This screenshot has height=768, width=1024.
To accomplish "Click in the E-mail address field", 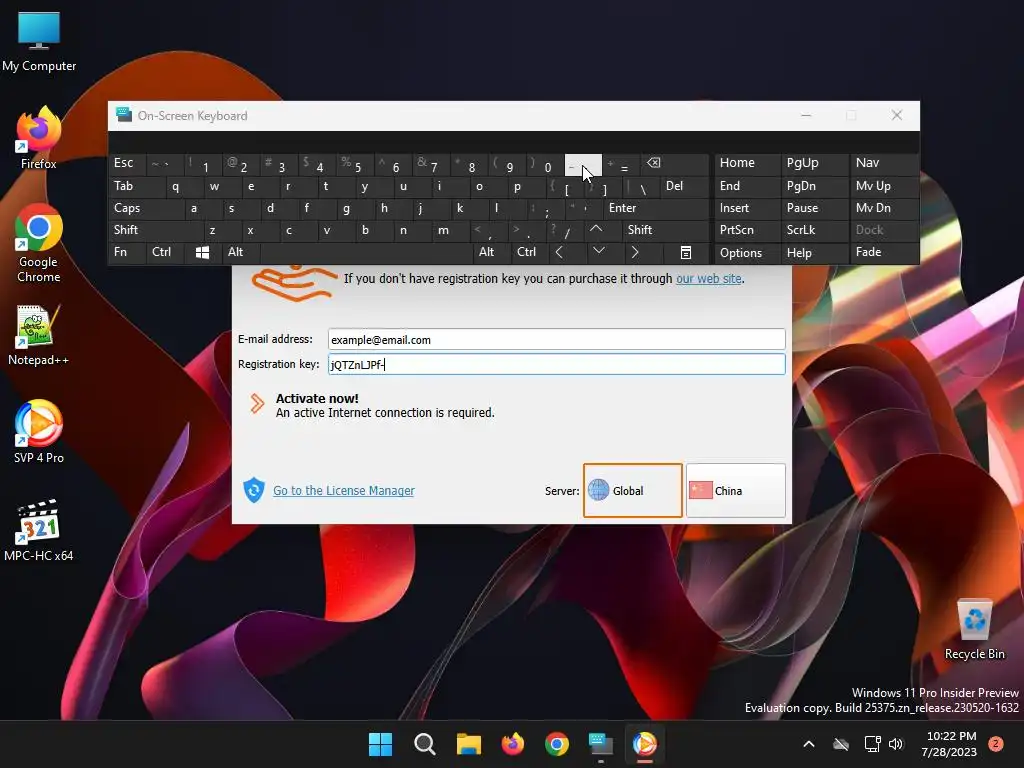I will point(556,340).
